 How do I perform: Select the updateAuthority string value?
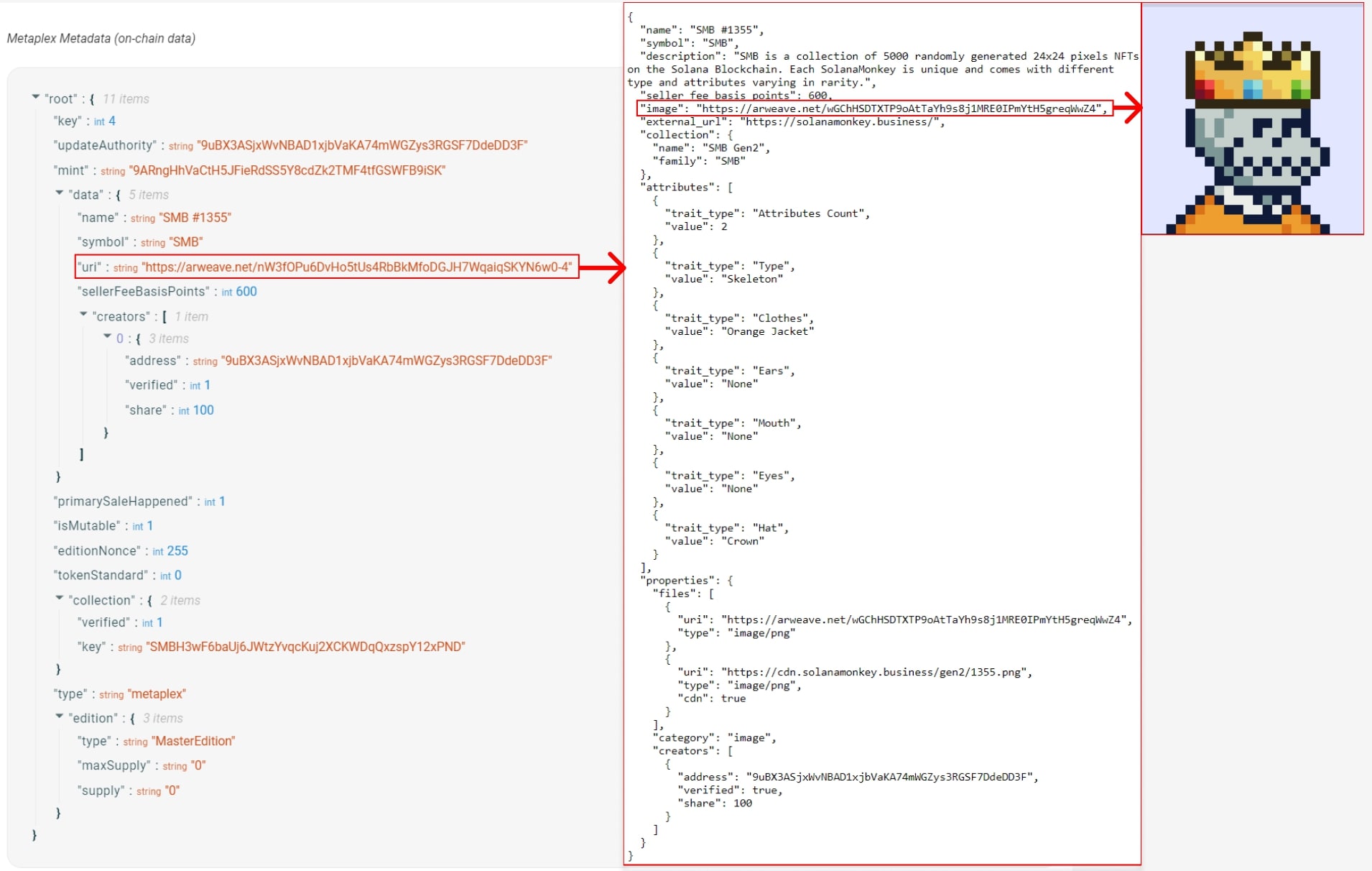coord(363,145)
